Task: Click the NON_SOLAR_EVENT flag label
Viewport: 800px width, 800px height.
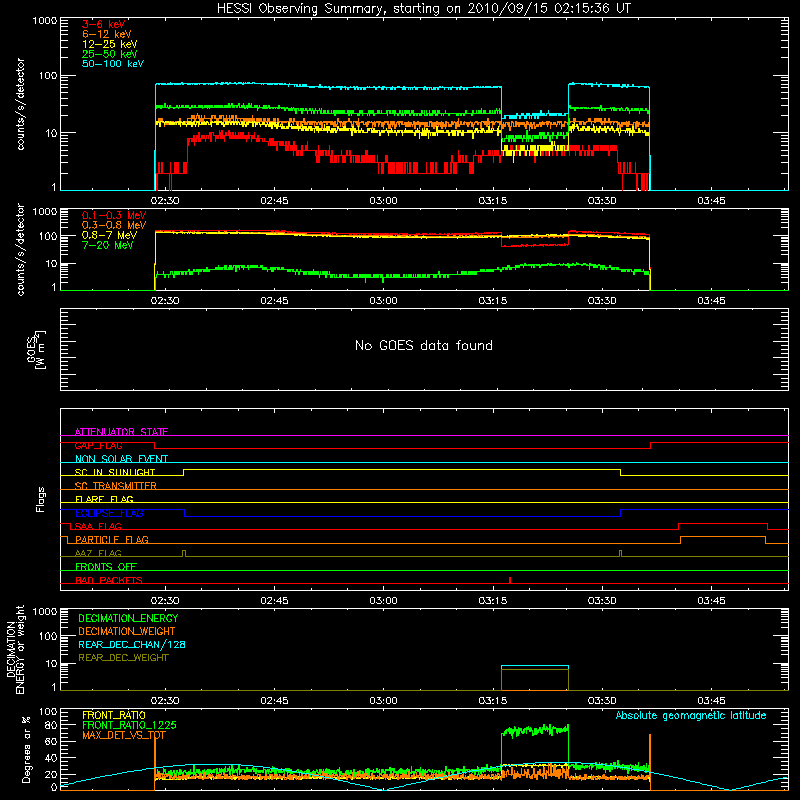Action: coord(121,459)
